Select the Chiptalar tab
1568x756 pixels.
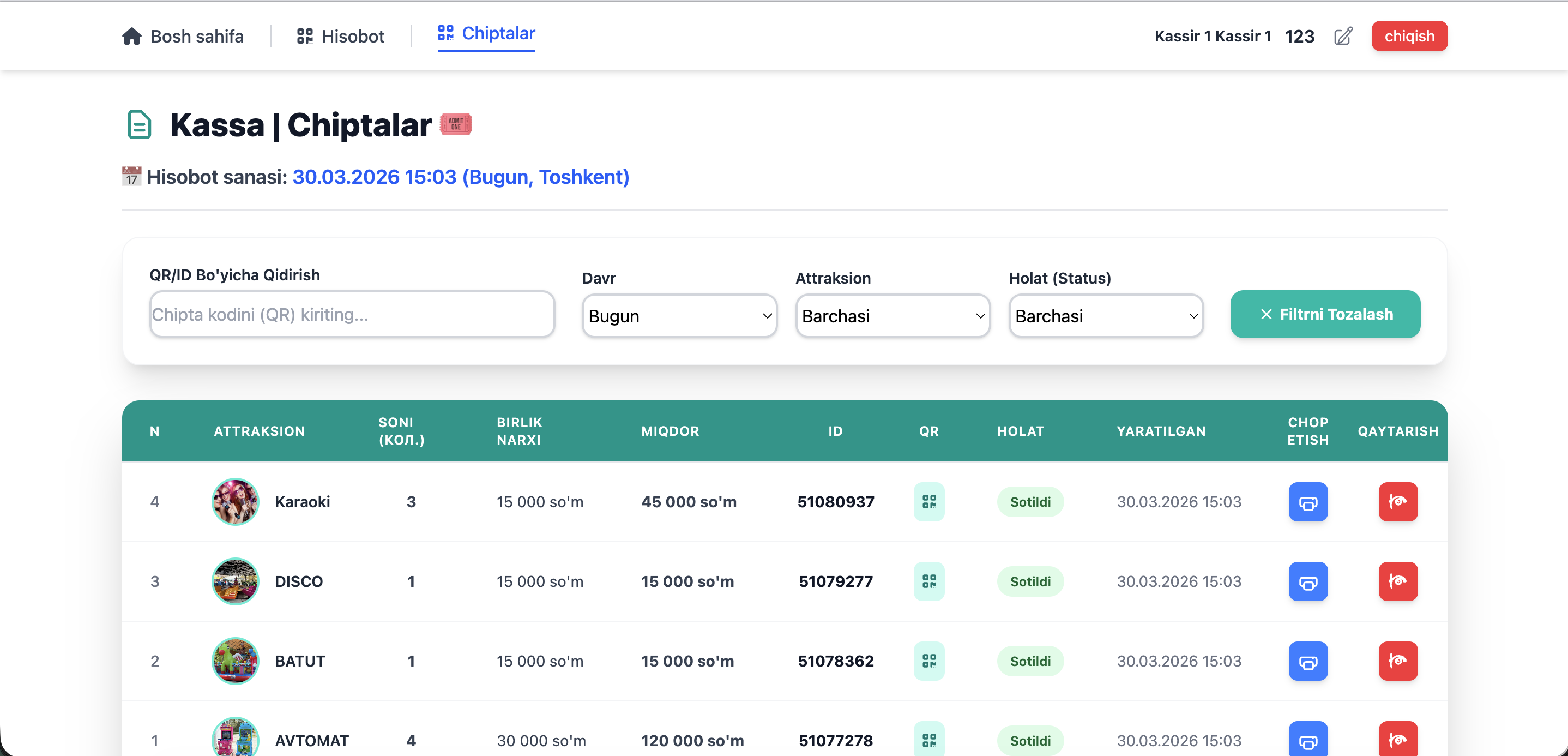486,34
